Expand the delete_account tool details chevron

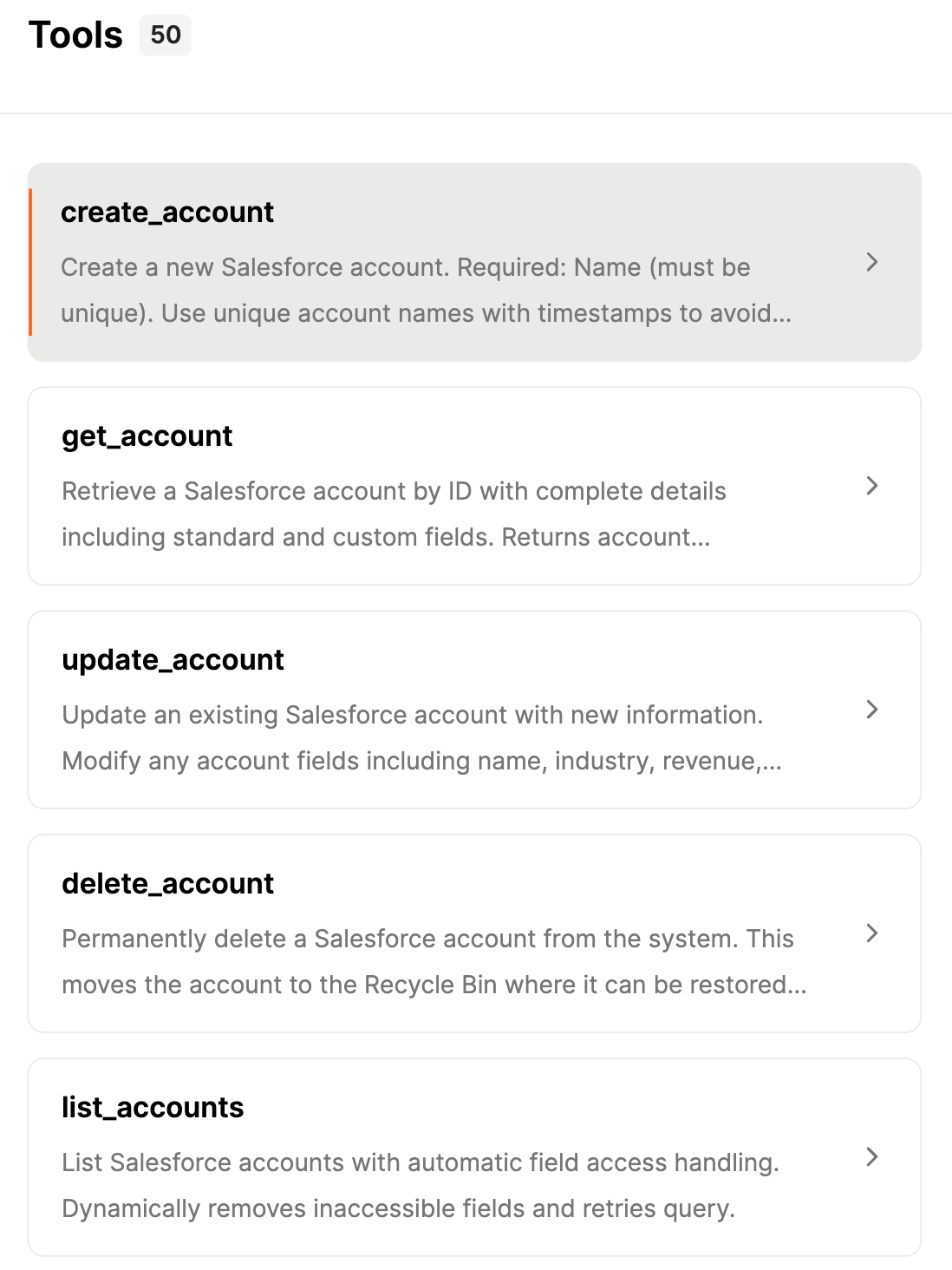(872, 933)
